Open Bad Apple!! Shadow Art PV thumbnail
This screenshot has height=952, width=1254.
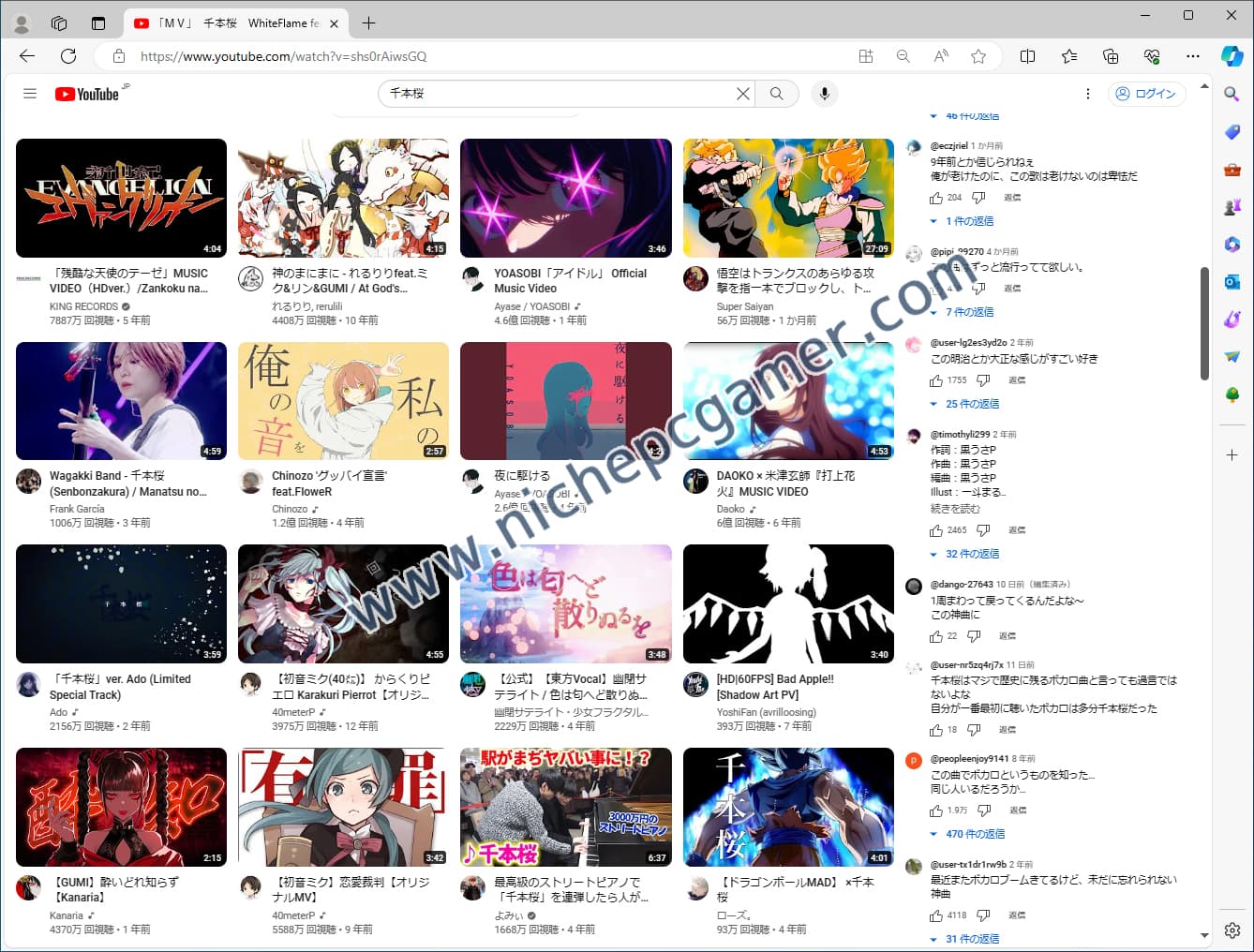[788, 603]
